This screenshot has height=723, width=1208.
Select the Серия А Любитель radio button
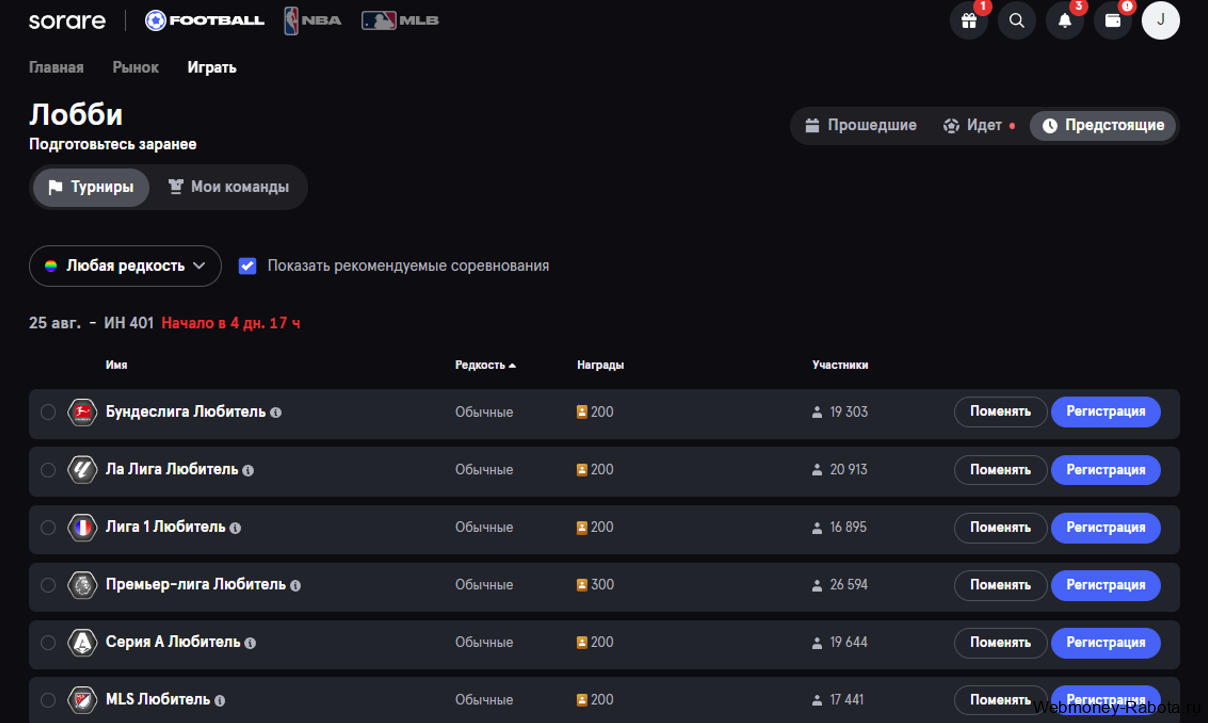pos(48,642)
